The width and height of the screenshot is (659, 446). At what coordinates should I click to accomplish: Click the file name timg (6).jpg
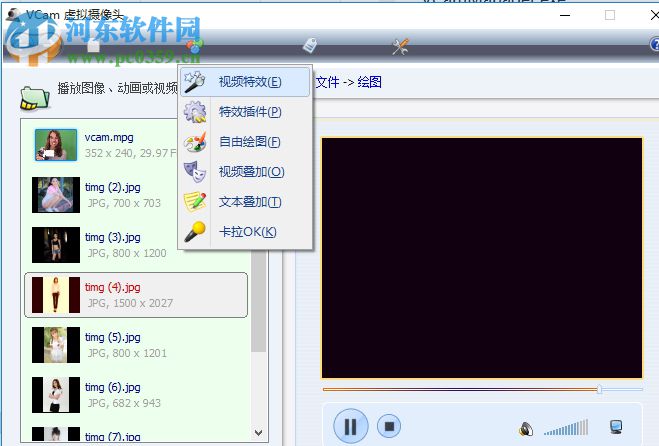pyautogui.click(x=113, y=388)
